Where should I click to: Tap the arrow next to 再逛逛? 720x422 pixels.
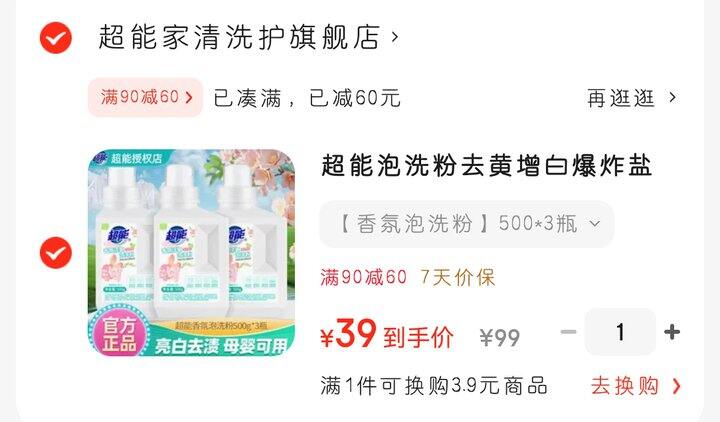[x=672, y=97]
